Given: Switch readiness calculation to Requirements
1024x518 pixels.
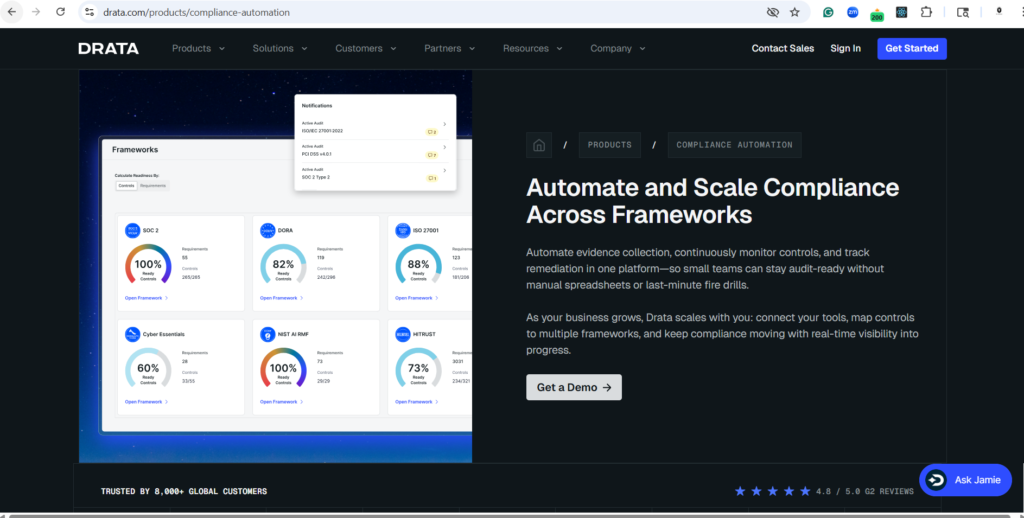Looking at the screenshot, I should click(153, 185).
